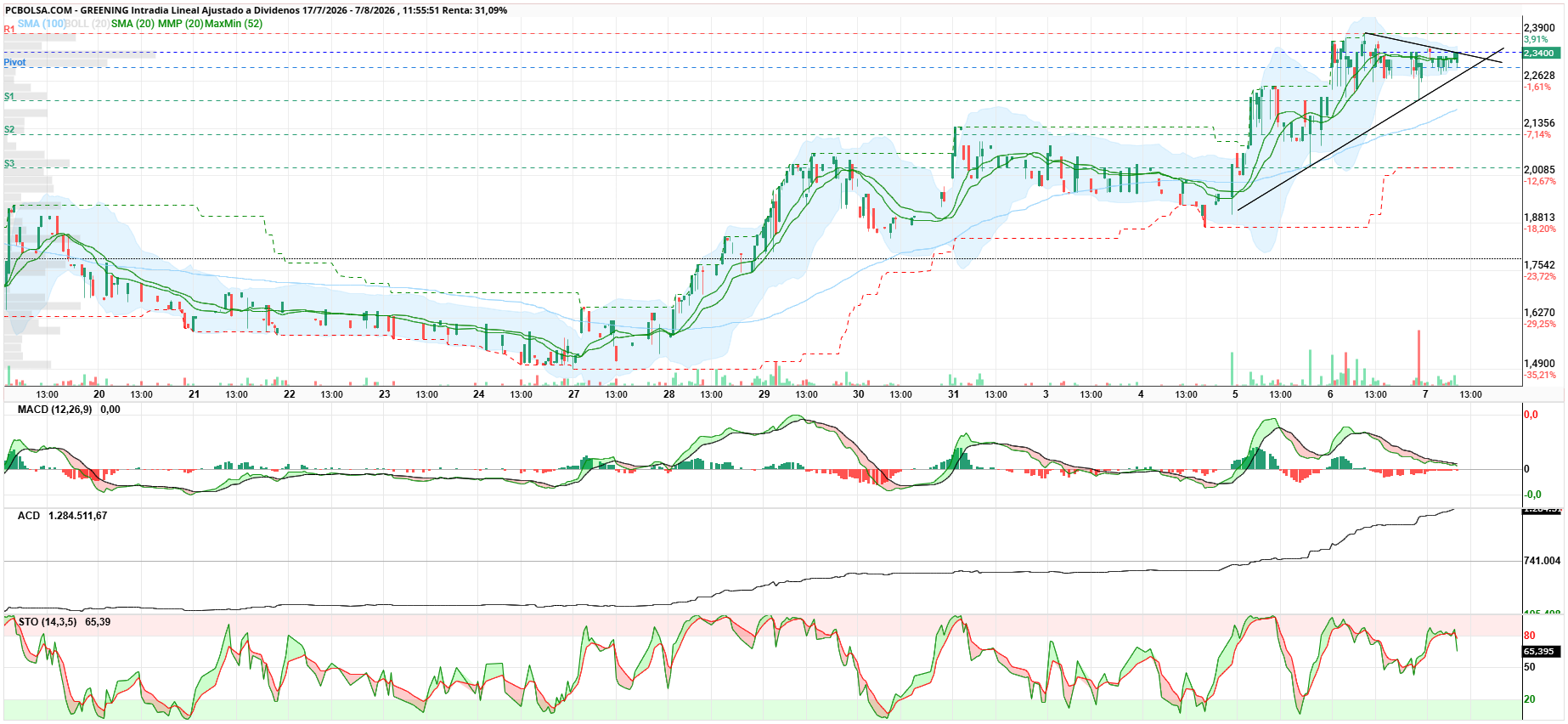The image size is (1568, 724).
Task: Click the MMP (20) legend label
Action: (x=180, y=24)
